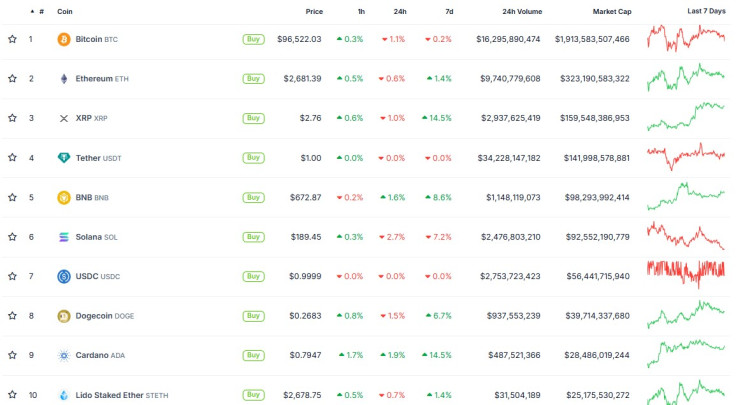Click Buy button for Tether
736x405 pixels.
pos(253,158)
